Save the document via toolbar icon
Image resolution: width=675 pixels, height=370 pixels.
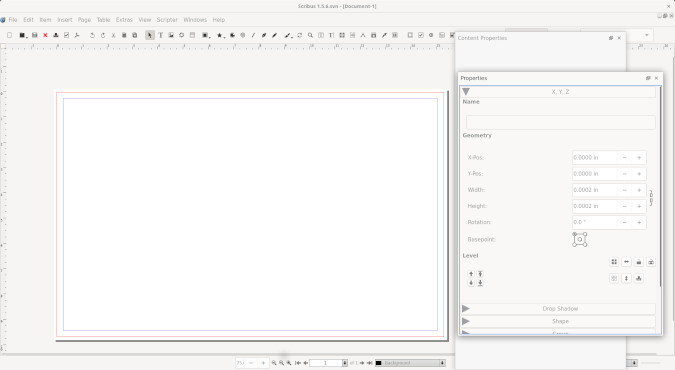(34, 35)
